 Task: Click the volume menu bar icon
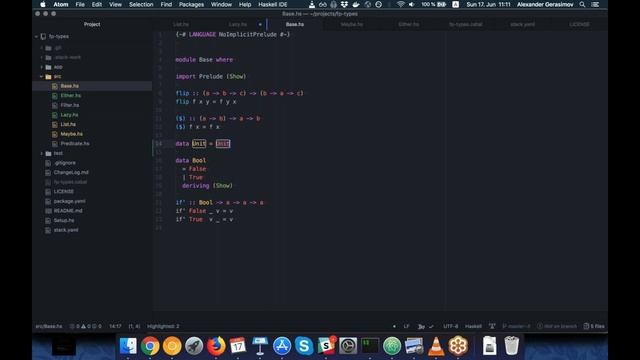411,4
